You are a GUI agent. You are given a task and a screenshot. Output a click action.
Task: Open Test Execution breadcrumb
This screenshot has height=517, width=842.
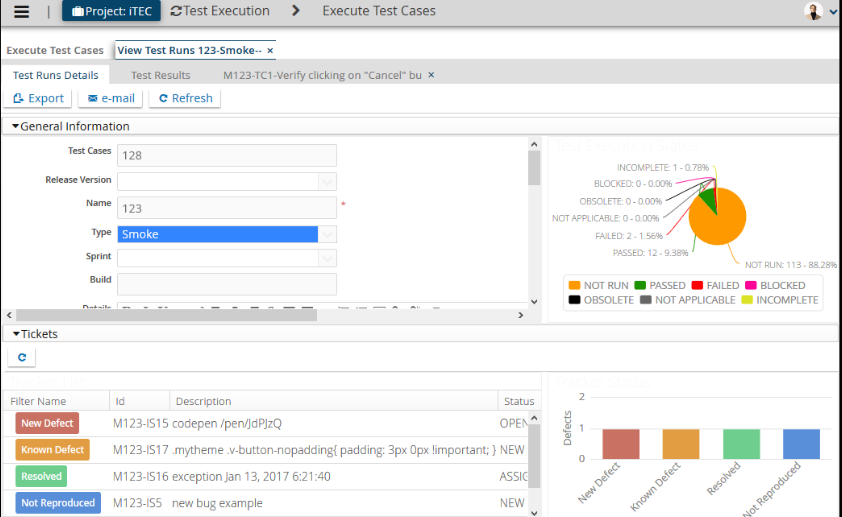pos(220,11)
